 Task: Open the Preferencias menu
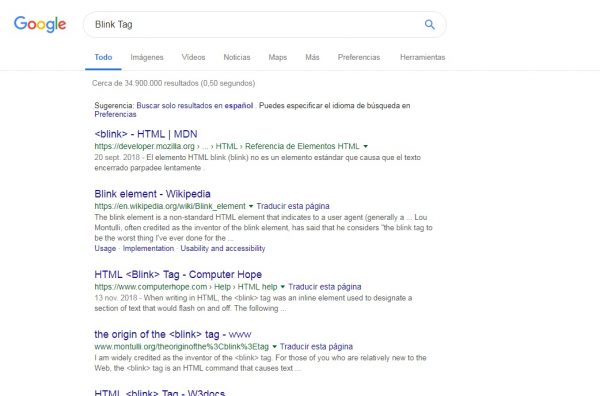(359, 57)
